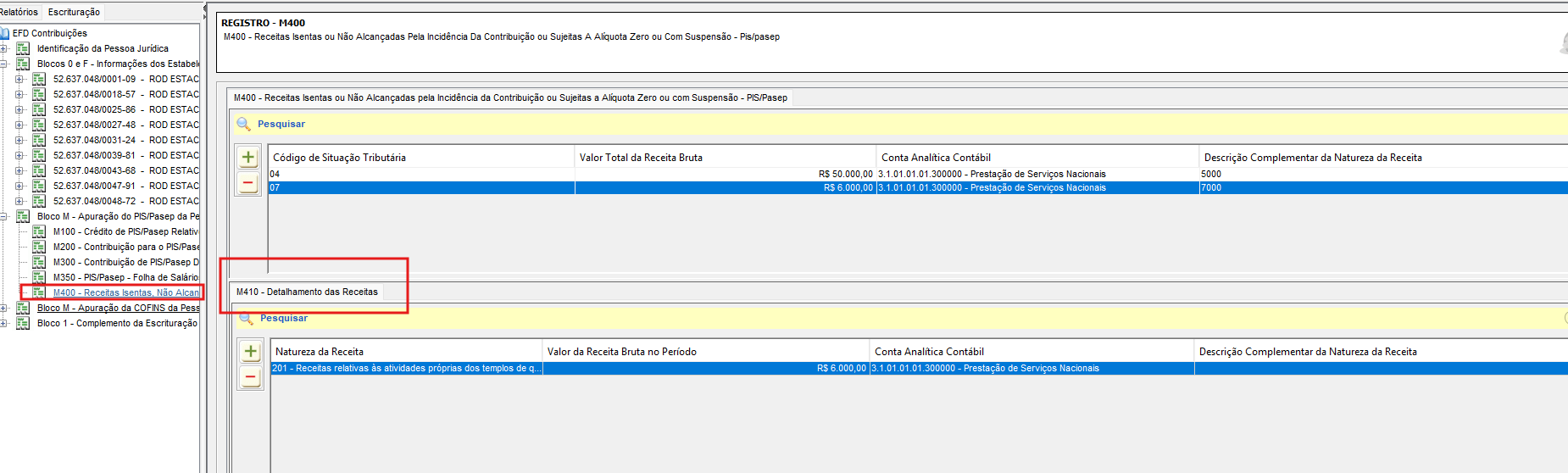Click Pesquisar in the M410 panel
This screenshot has width=1568, height=473.
[x=284, y=318]
